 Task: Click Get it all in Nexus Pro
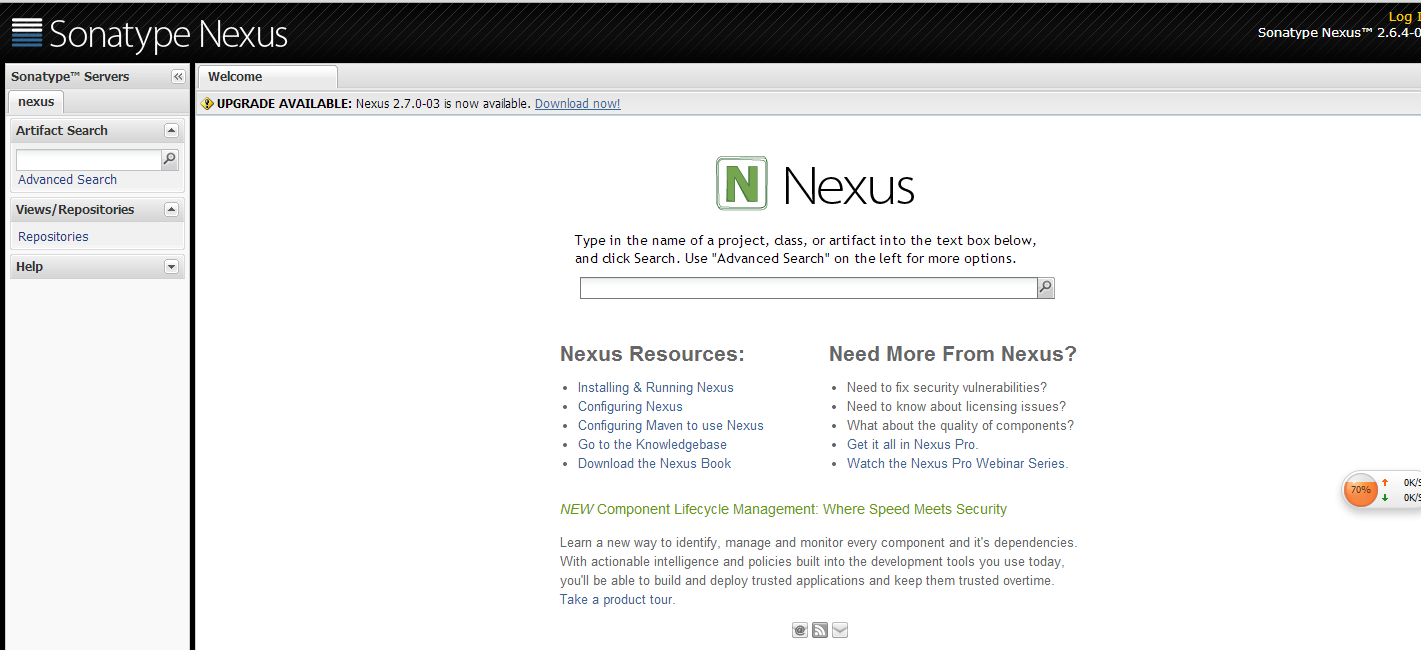(x=912, y=445)
